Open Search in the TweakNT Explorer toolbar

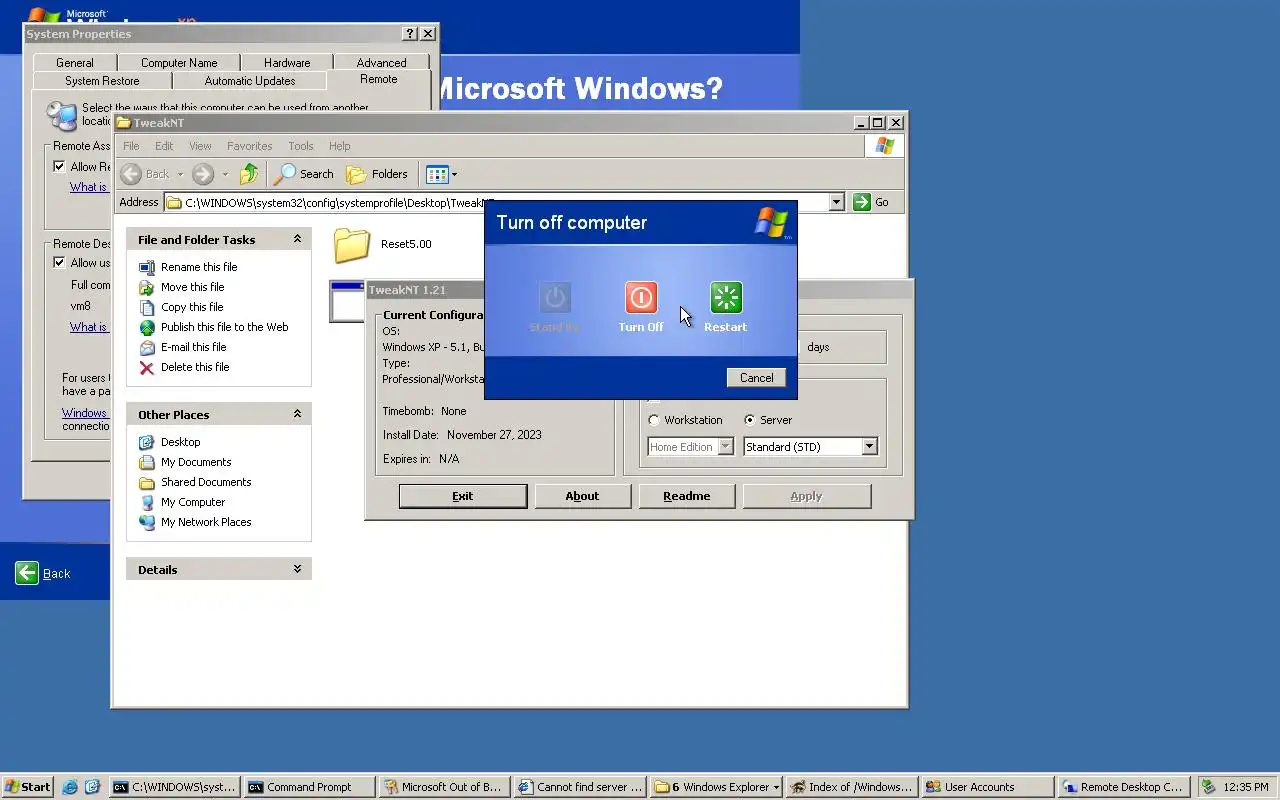click(x=304, y=174)
